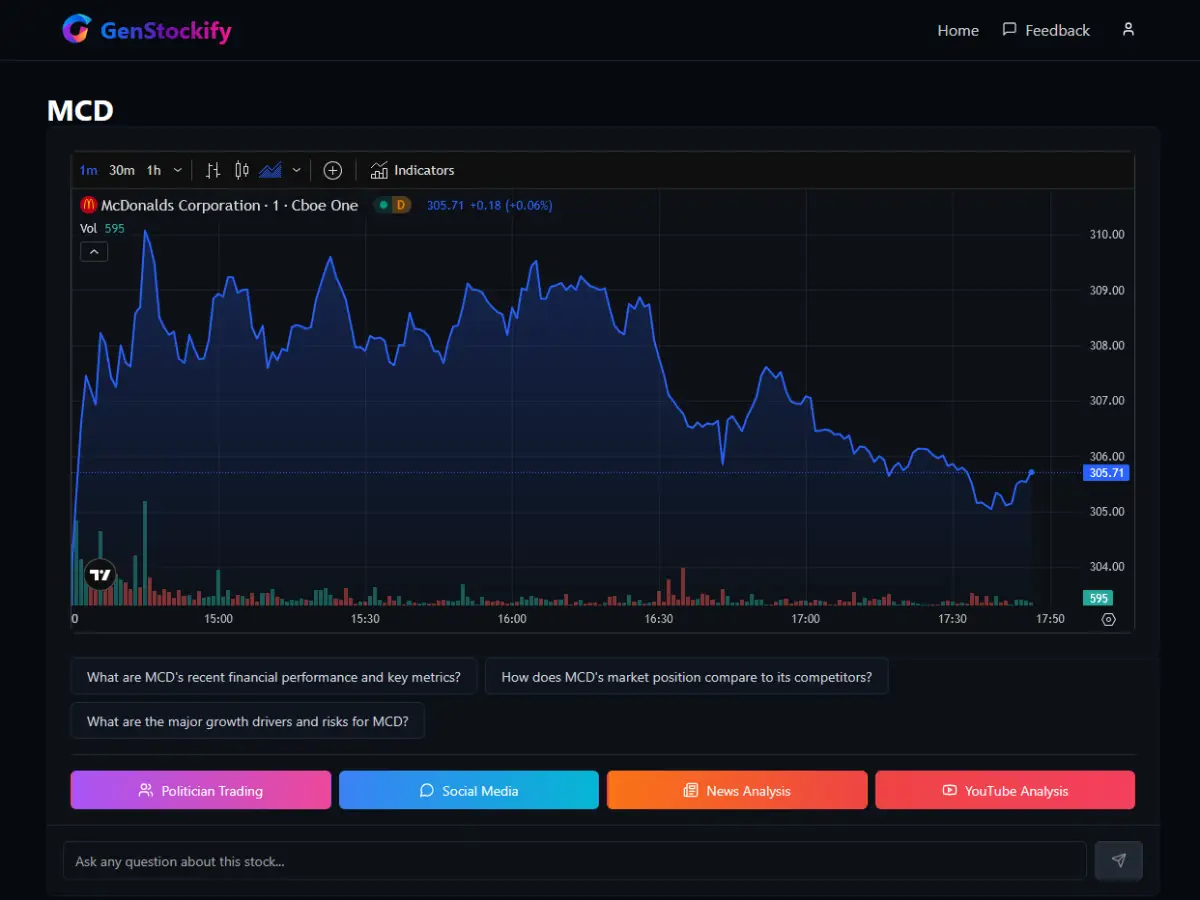
Task: Open Feedback from the top navigation
Action: pos(1046,30)
